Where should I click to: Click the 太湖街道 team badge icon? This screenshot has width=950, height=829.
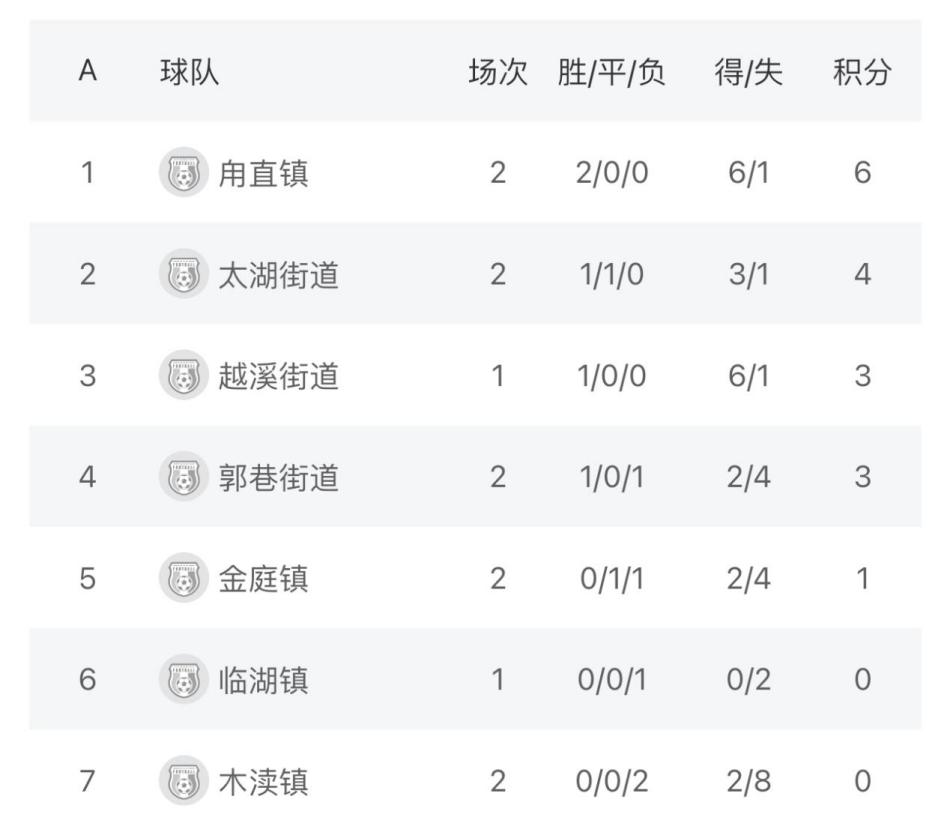pyautogui.click(x=183, y=274)
